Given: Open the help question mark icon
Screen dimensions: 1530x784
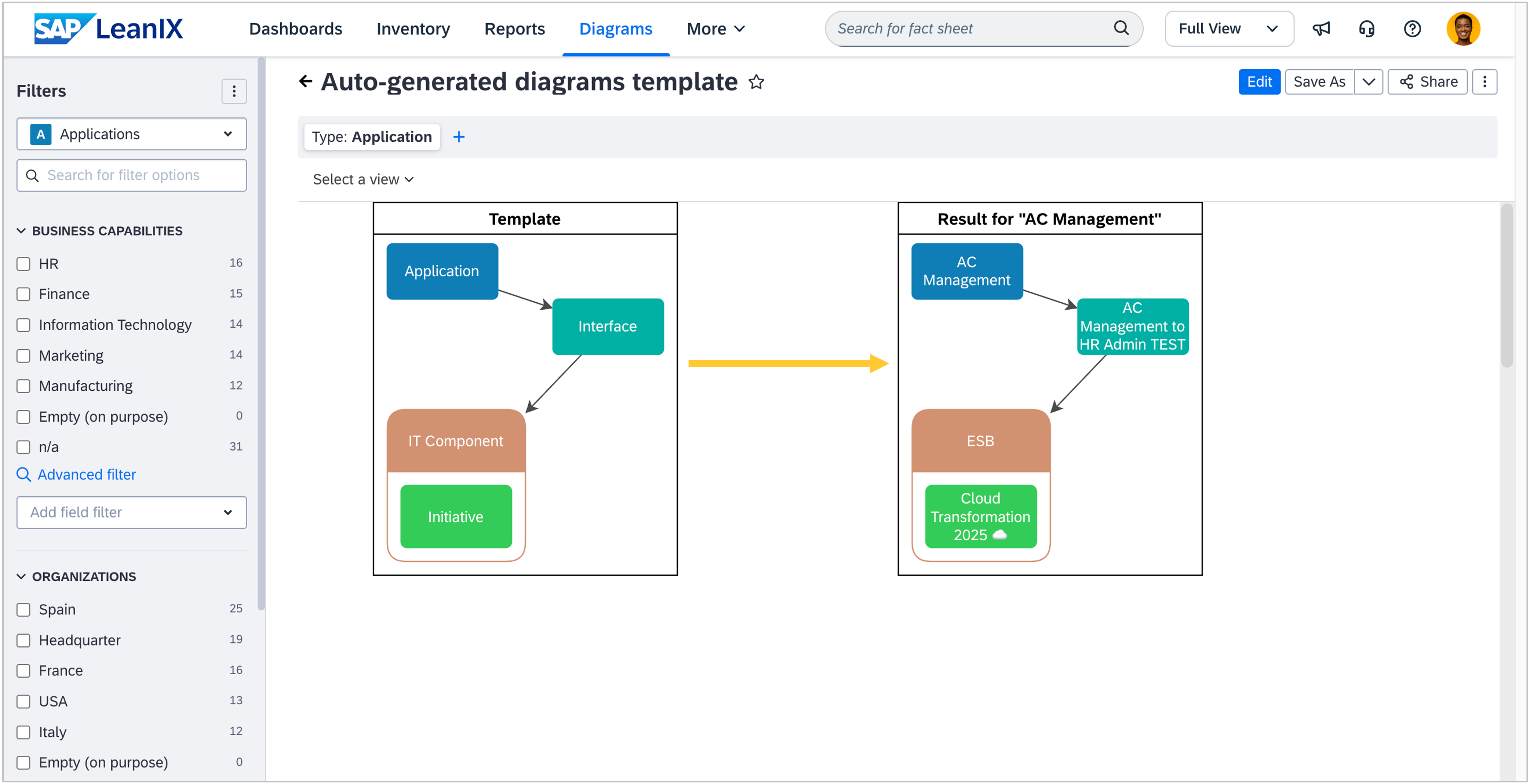Looking at the screenshot, I should (x=1412, y=28).
